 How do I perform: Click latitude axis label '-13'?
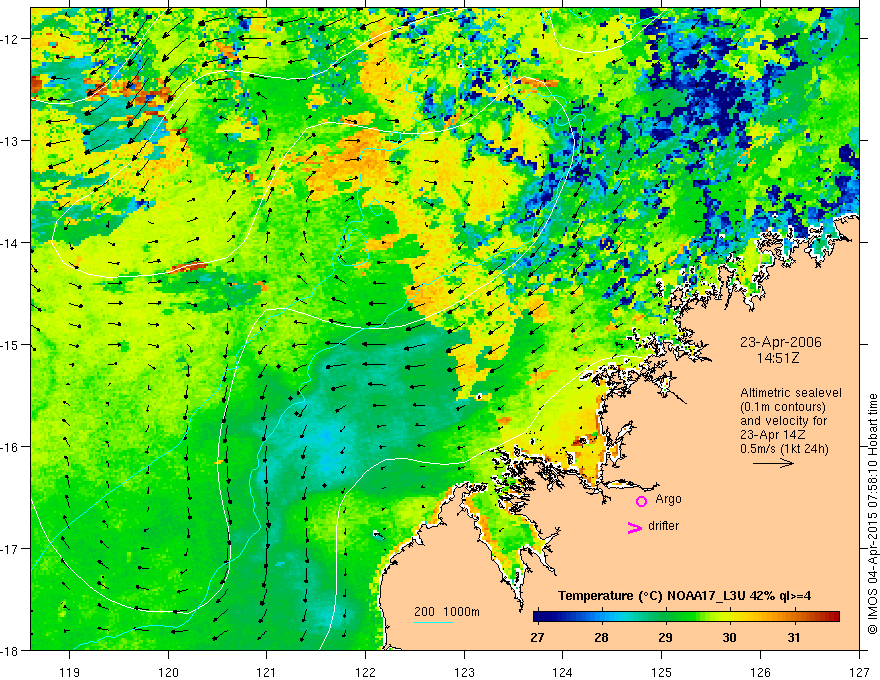[10, 141]
